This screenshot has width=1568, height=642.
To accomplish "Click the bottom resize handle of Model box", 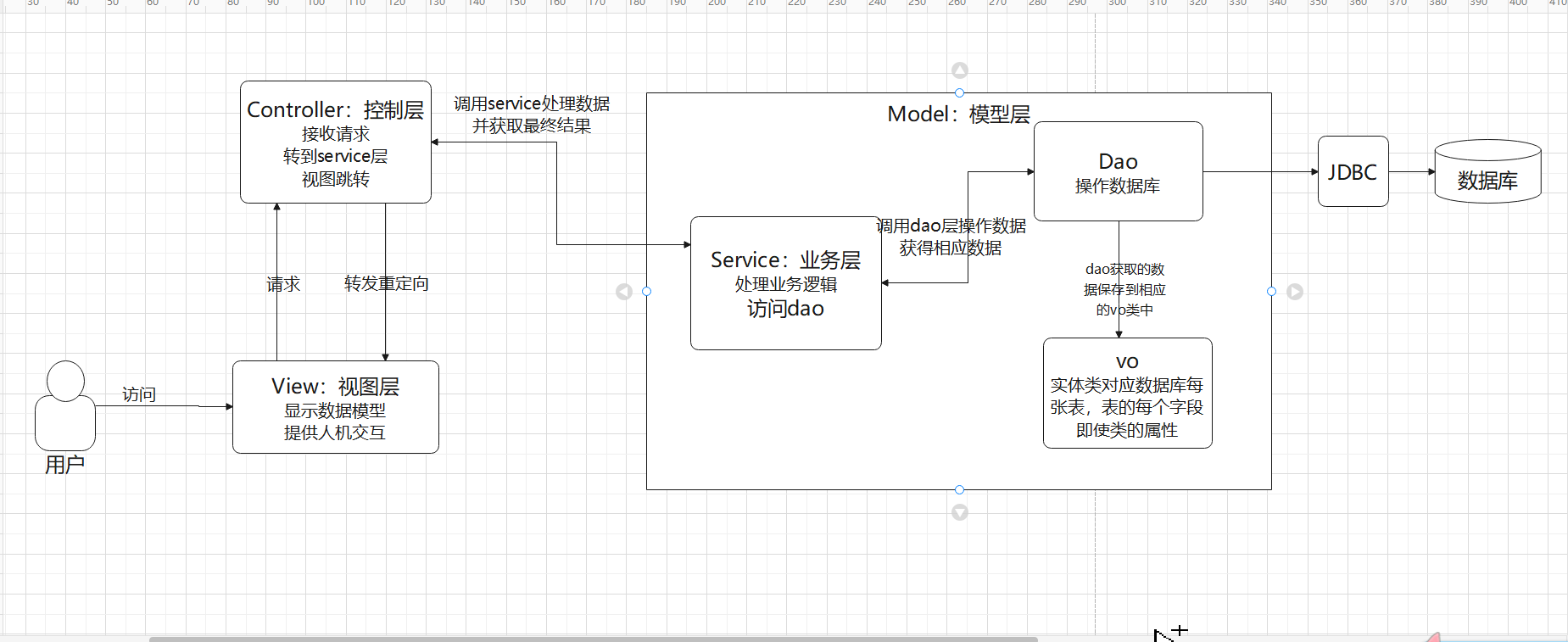I will (959, 489).
